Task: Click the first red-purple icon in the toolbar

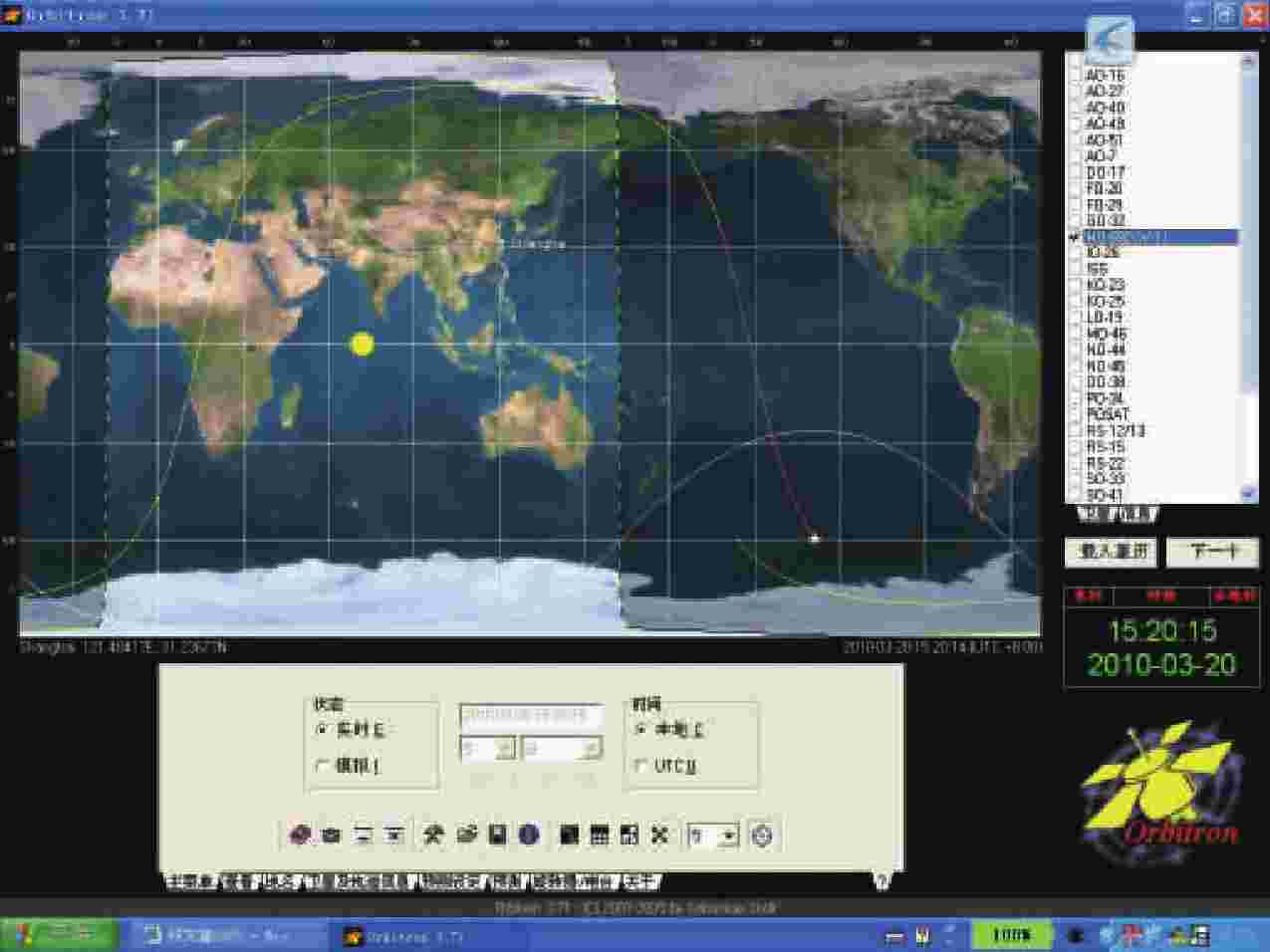Action: [x=300, y=835]
